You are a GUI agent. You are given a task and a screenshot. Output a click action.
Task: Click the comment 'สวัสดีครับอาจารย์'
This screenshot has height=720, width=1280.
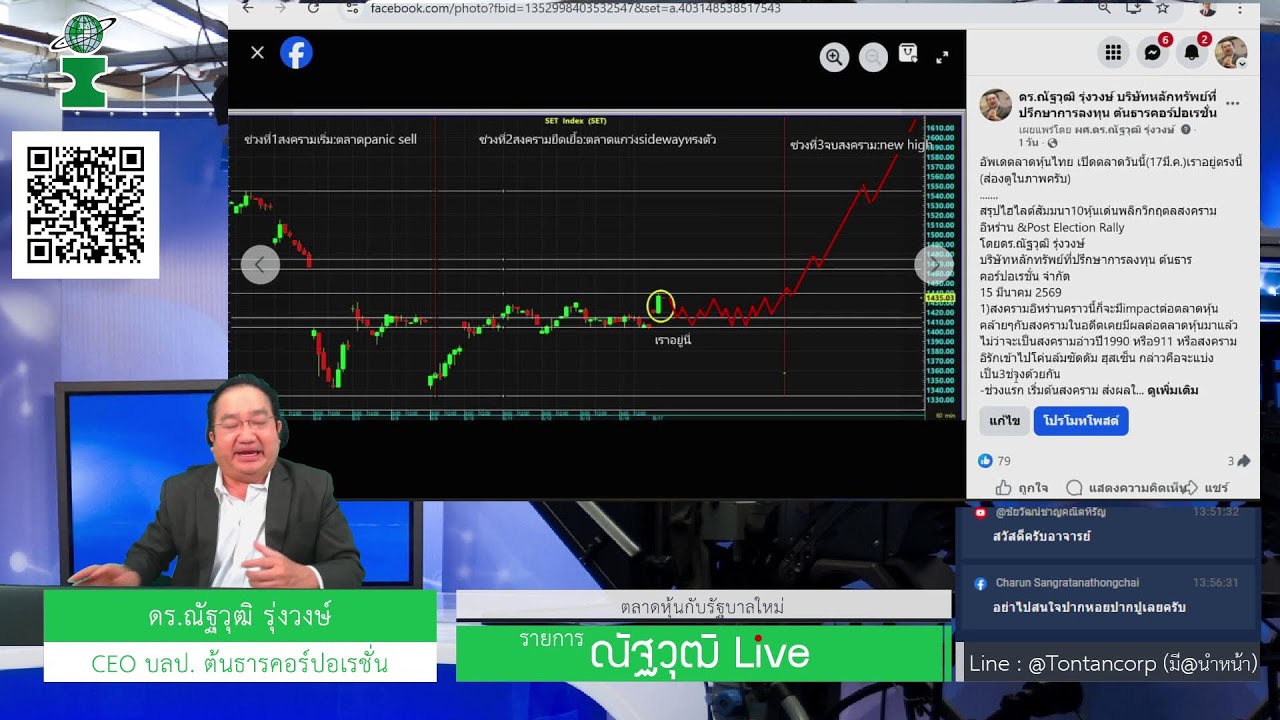click(1042, 537)
